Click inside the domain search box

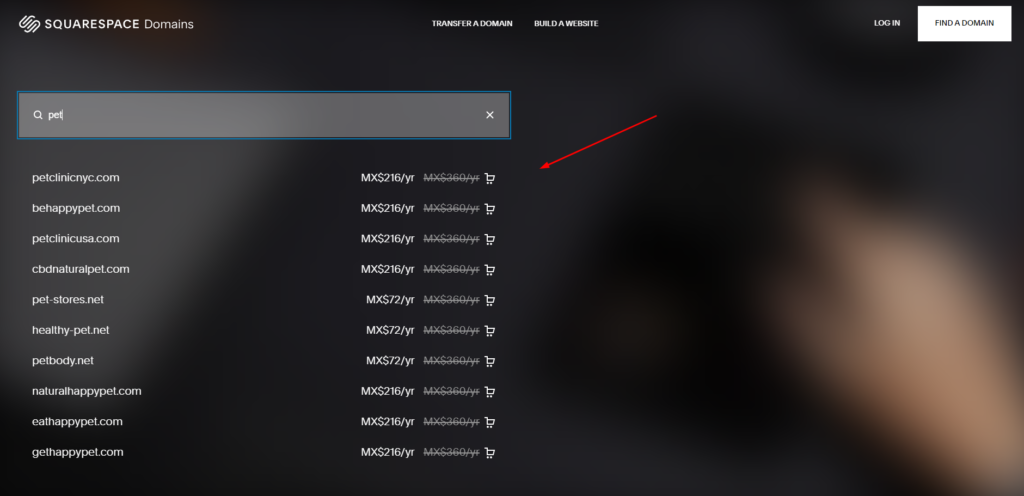[264, 115]
